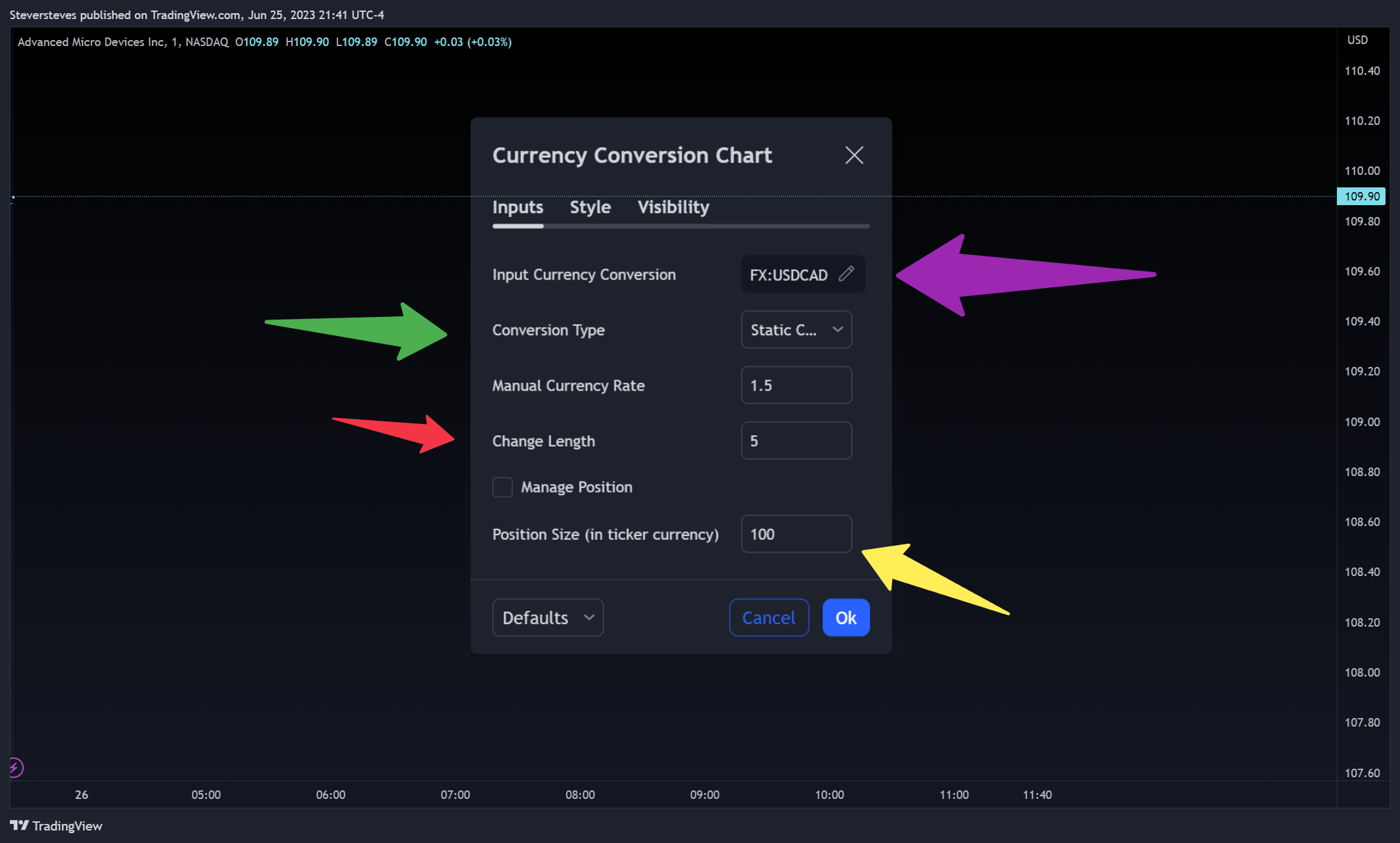Switch to the Inputs tab
This screenshot has width=1400, height=843.
pos(518,207)
